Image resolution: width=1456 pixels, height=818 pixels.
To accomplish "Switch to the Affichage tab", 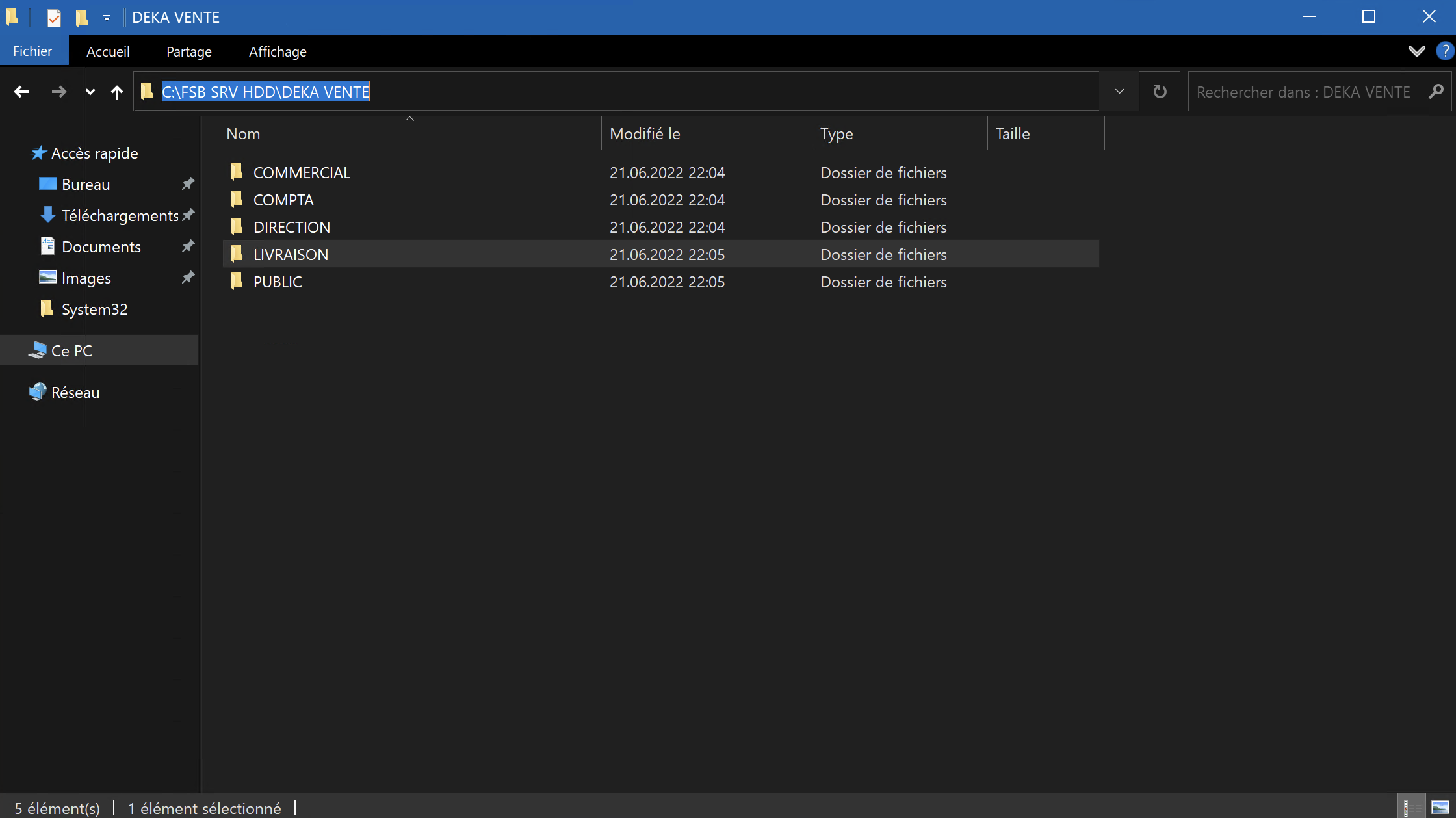I will 278,51.
